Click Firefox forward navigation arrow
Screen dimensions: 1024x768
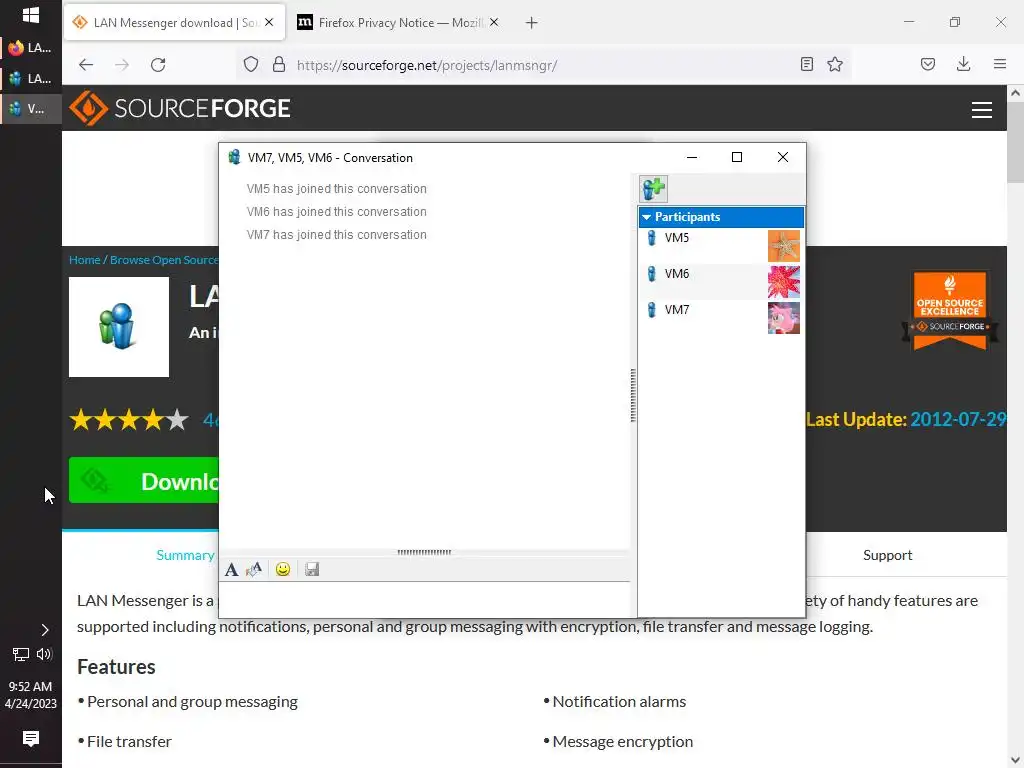tap(122, 65)
